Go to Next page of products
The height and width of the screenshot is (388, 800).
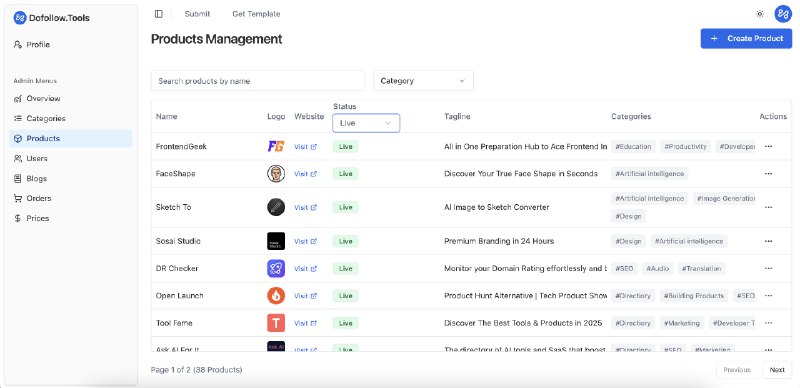coord(777,370)
